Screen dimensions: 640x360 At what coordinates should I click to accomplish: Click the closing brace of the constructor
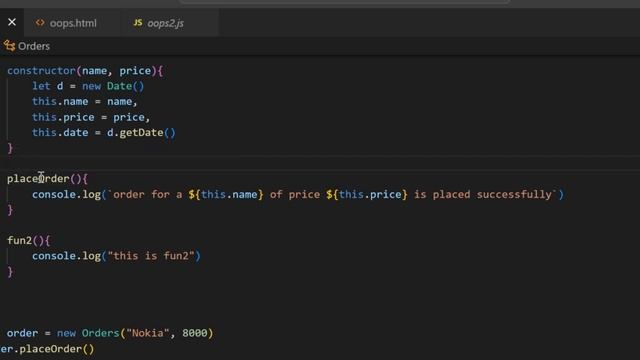pyautogui.click(x=10, y=148)
